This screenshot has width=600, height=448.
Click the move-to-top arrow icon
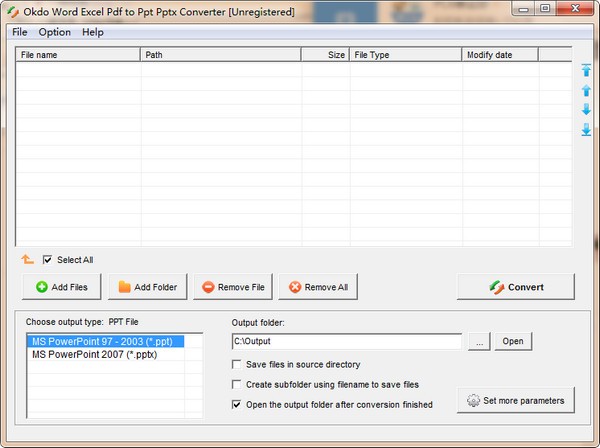[x=586, y=70]
